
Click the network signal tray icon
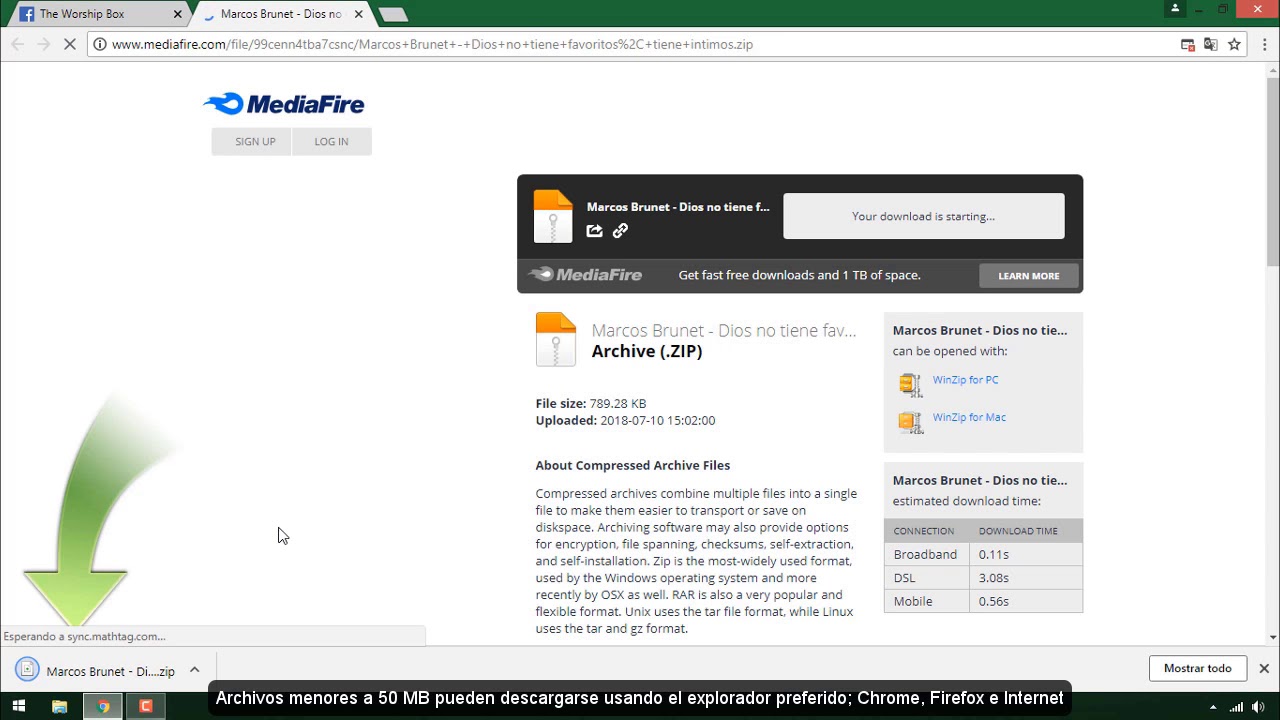coord(1237,707)
